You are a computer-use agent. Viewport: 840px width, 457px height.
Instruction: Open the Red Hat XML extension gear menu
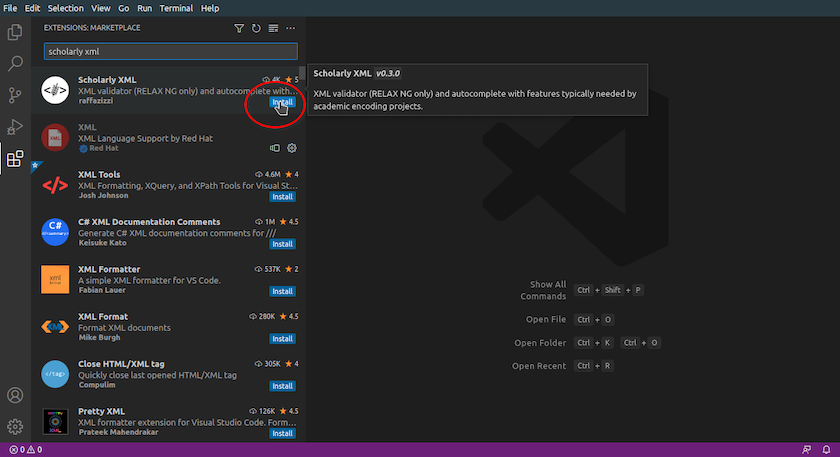click(x=292, y=148)
